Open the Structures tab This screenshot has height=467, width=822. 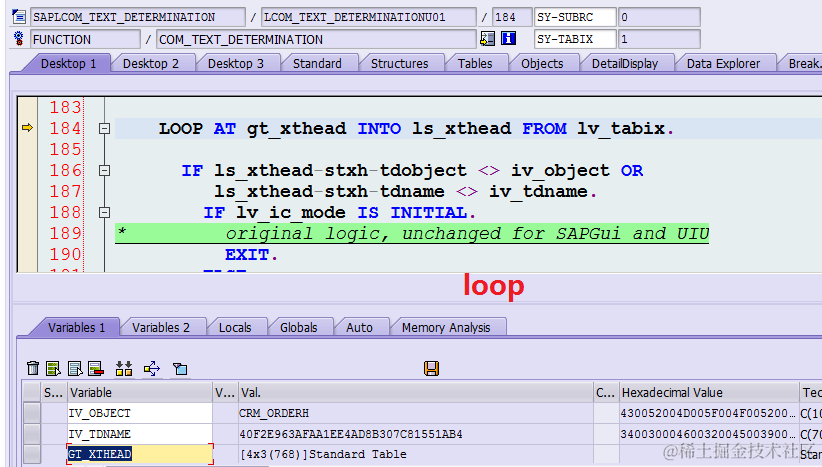tap(399, 63)
